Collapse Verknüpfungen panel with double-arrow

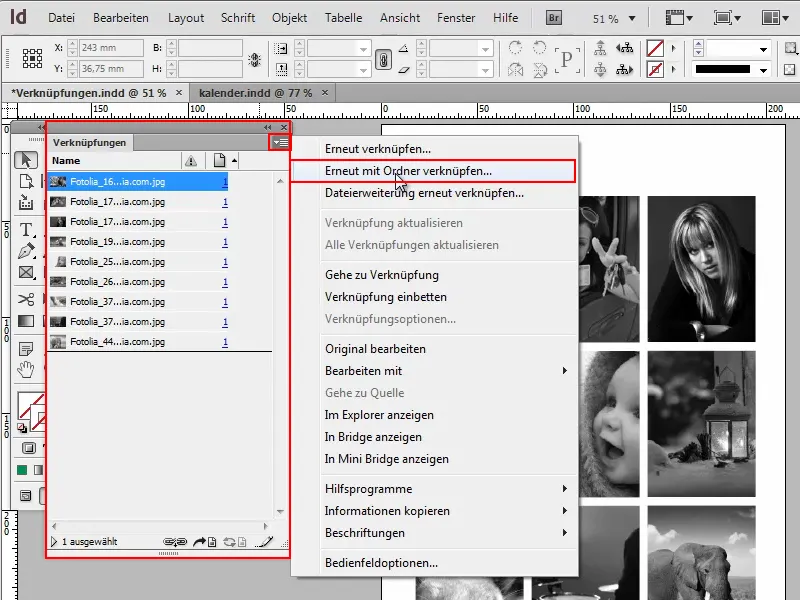[x=267, y=128]
